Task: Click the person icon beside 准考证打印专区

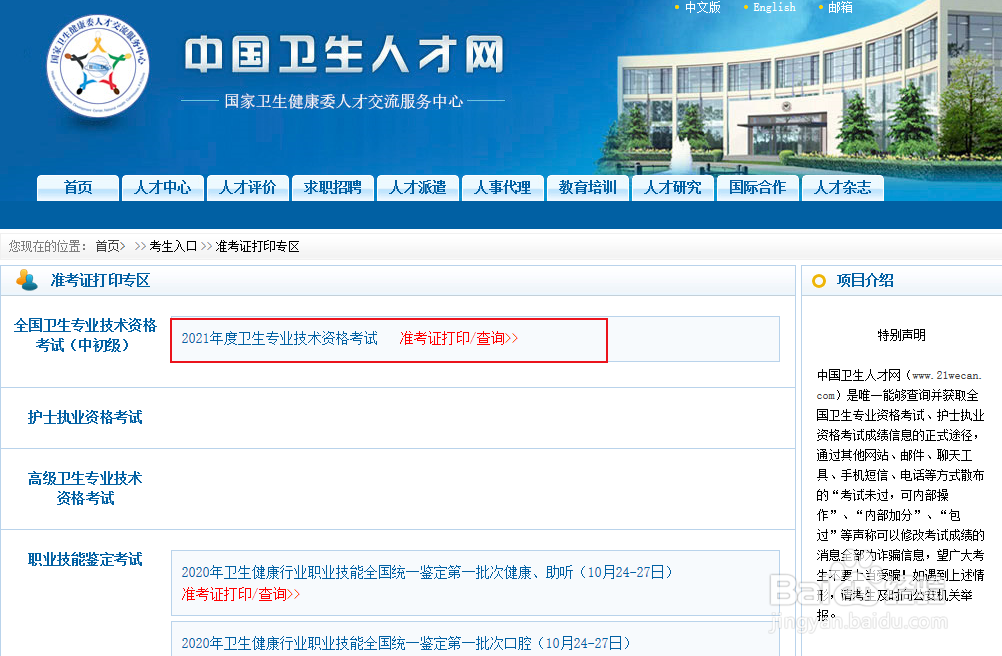Action: (26, 280)
